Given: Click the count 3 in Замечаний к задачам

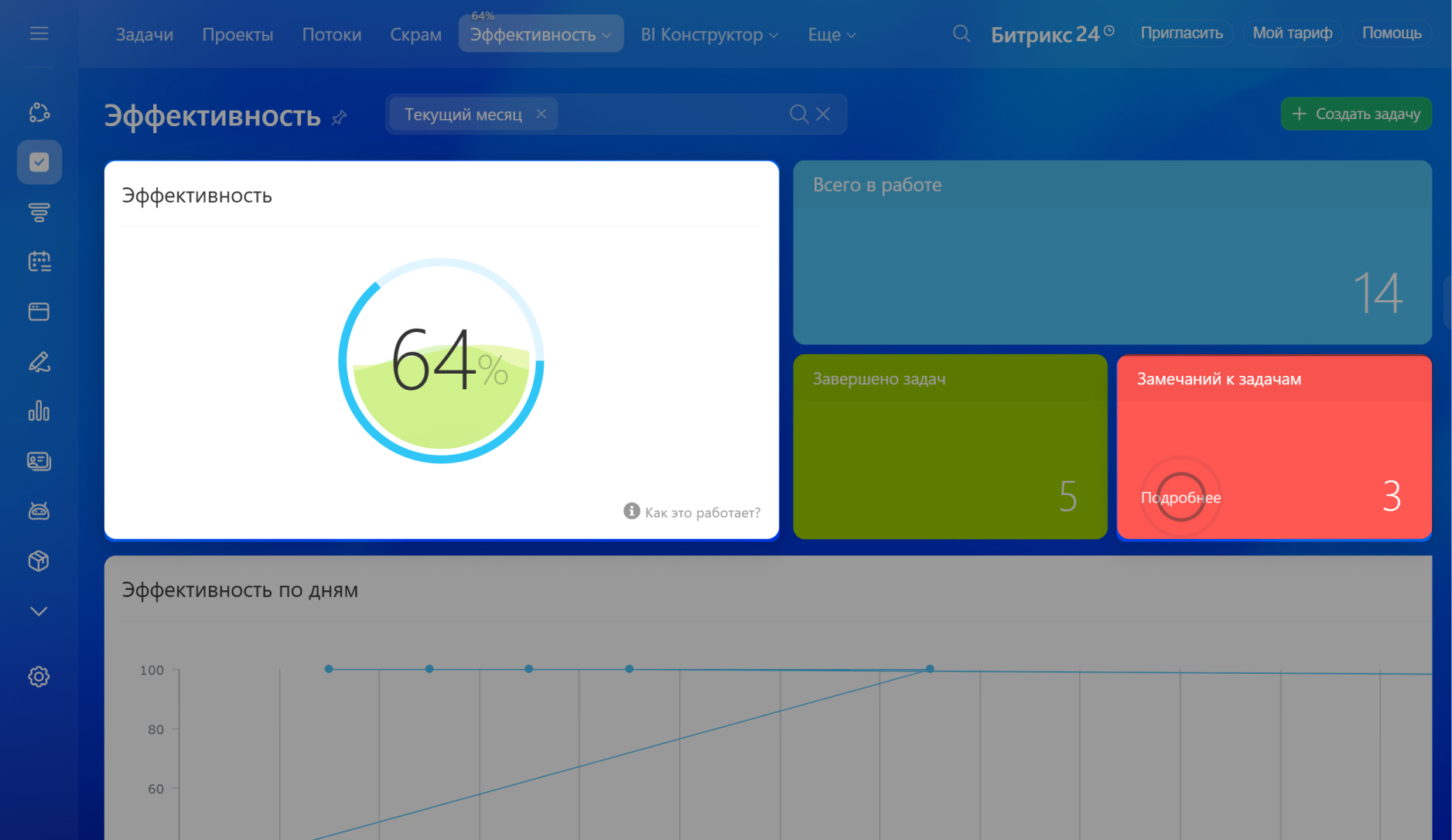Looking at the screenshot, I should (1392, 496).
